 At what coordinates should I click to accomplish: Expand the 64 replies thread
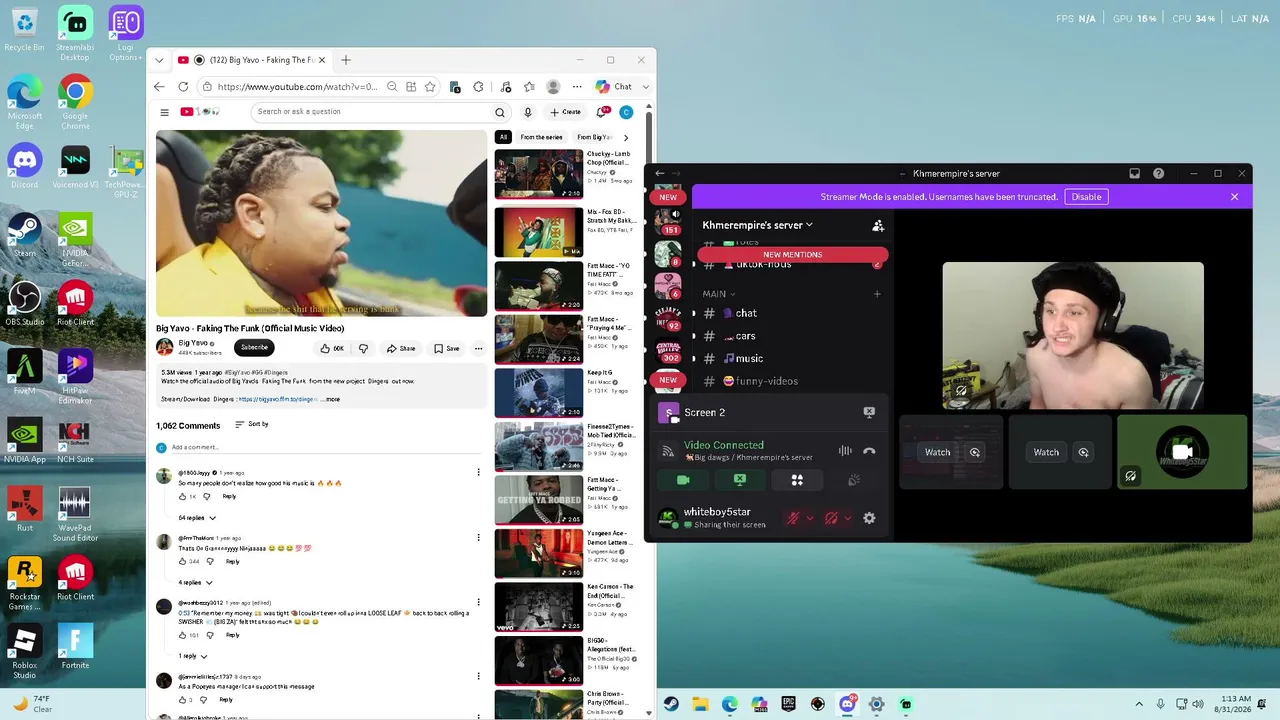[197, 518]
